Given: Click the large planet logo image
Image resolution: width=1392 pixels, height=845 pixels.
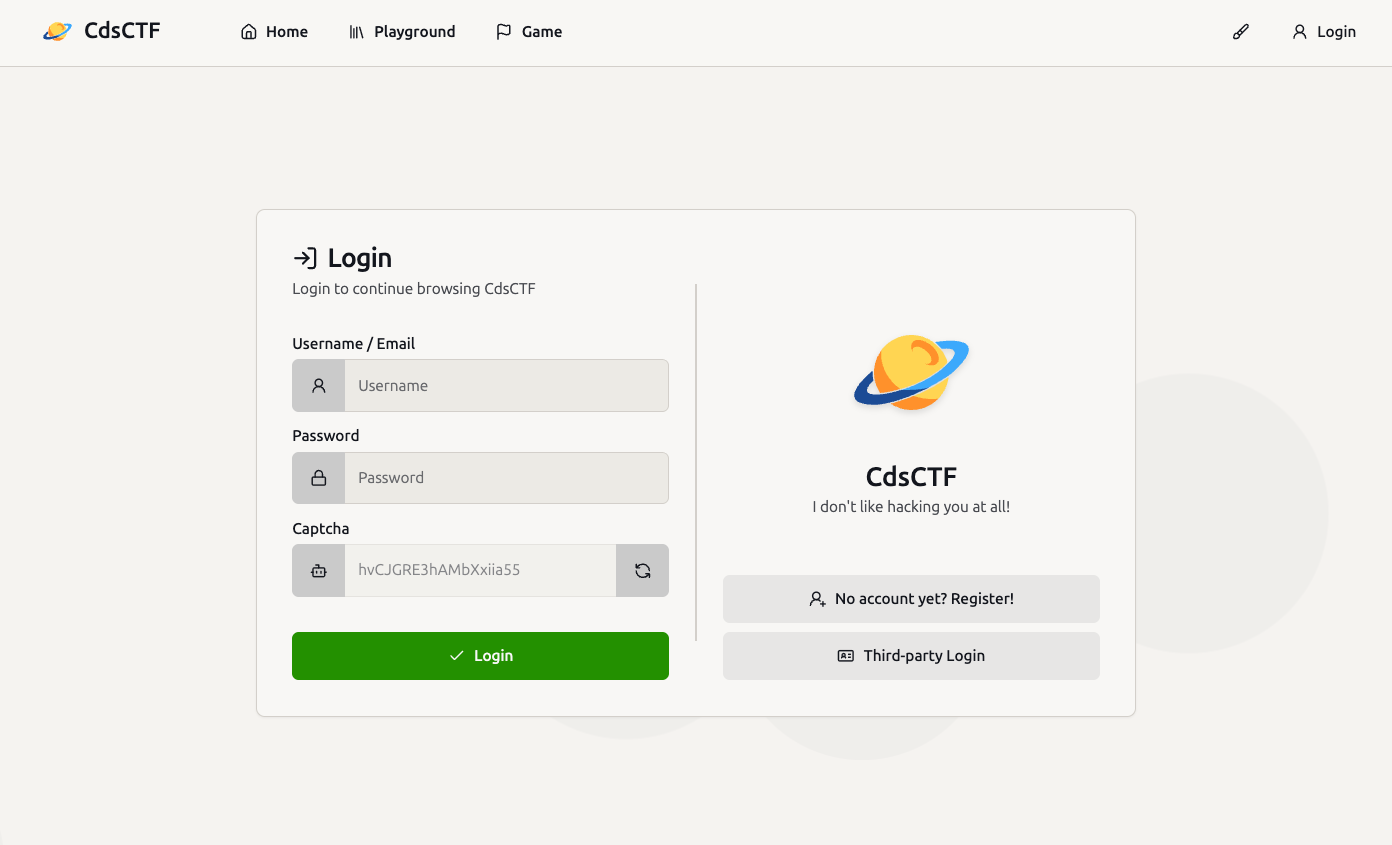Looking at the screenshot, I should (x=911, y=372).
